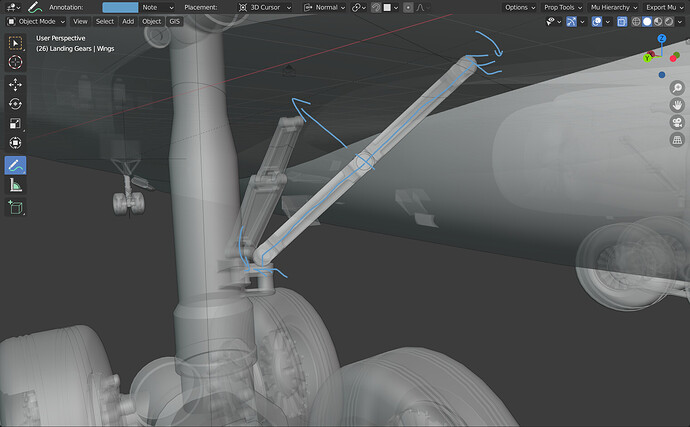Viewport: 690px width, 427px height.
Task: Select the Select Box tool
Action: click(x=15, y=44)
